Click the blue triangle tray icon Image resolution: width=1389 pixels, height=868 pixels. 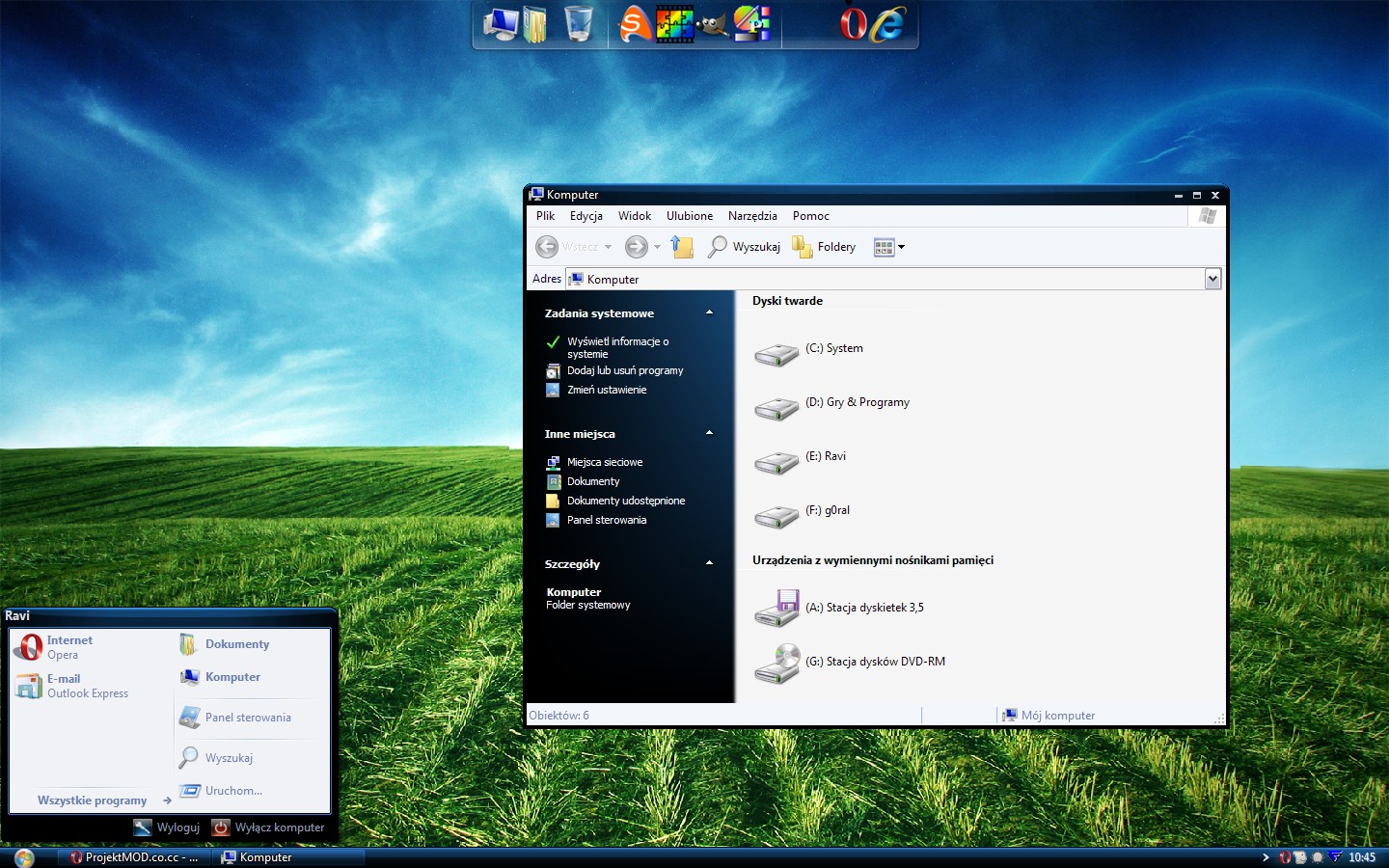tap(1336, 857)
